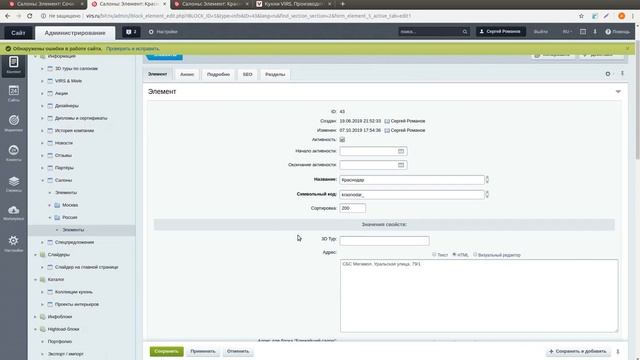
Task: Bookmark this page with star icon
Action: coord(581,16)
